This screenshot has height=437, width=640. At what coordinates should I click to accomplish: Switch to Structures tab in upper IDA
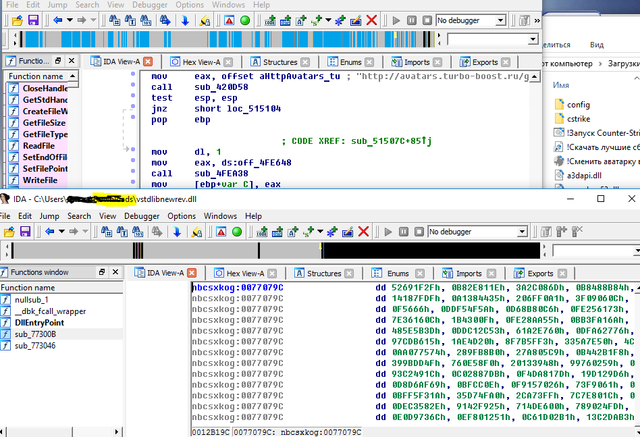click(280, 62)
